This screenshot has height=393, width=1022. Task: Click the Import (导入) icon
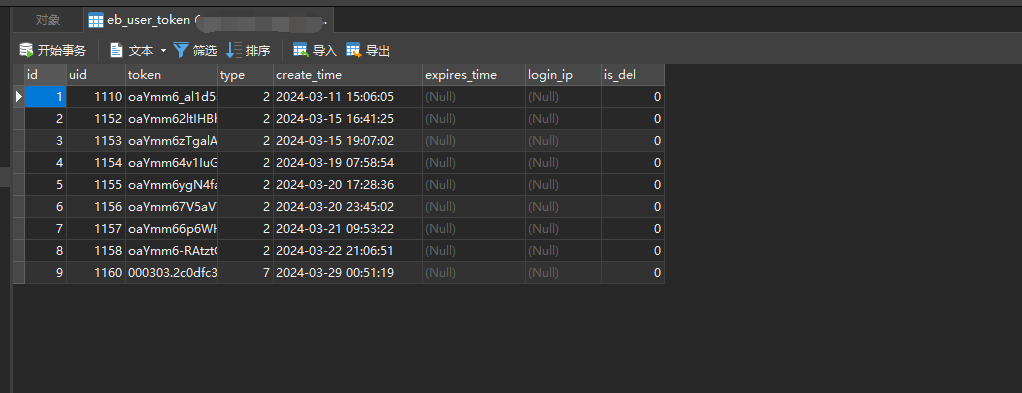click(x=300, y=50)
